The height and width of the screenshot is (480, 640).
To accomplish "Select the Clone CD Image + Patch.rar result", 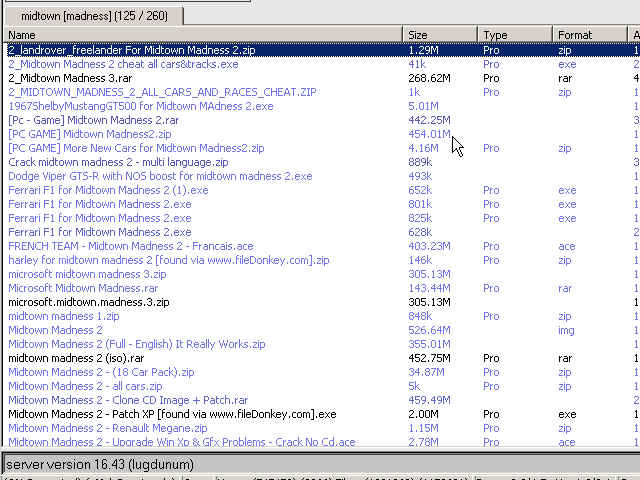I will point(128,399).
